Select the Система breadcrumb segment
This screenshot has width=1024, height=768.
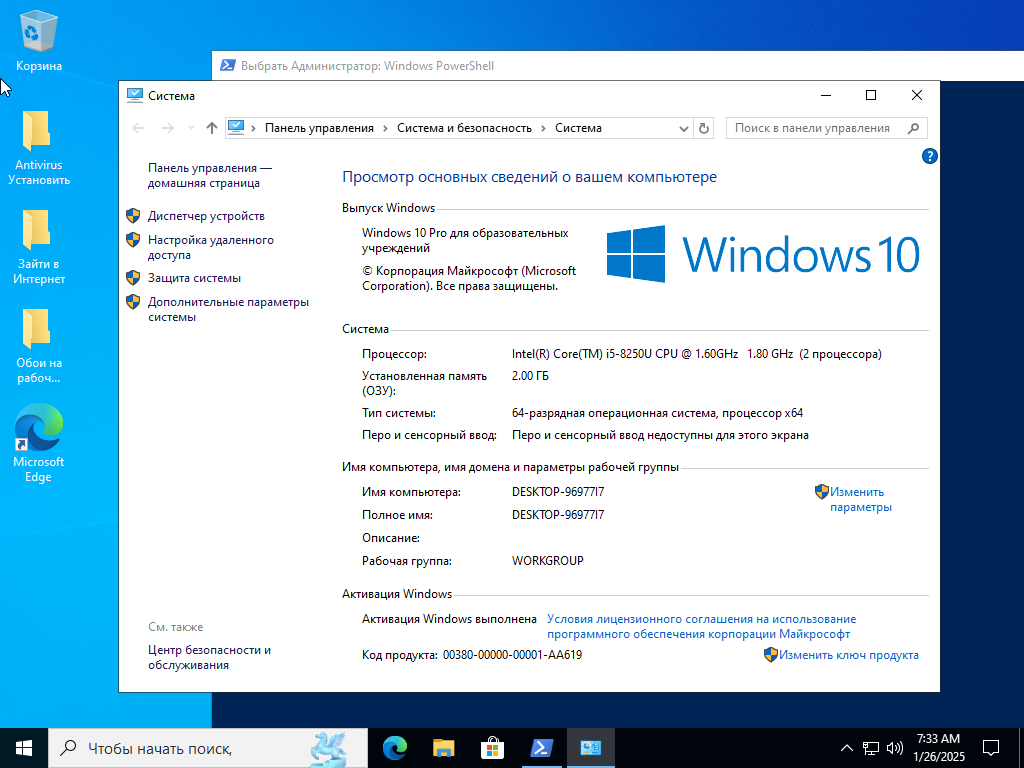(x=579, y=128)
